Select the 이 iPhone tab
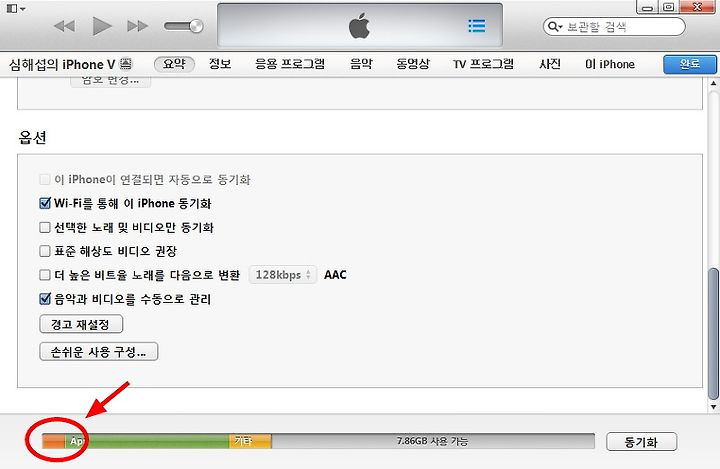 [610, 64]
